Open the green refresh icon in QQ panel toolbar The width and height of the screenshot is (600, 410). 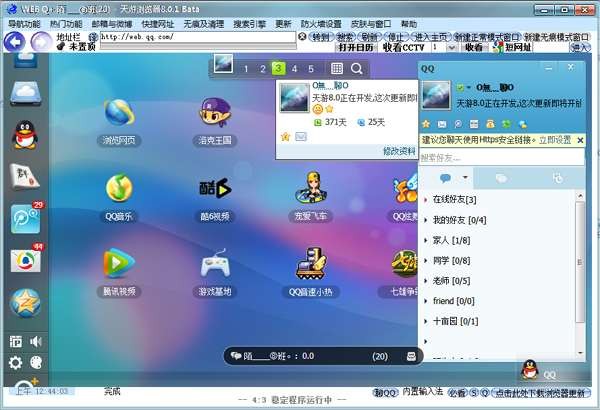pyautogui.click(x=506, y=124)
